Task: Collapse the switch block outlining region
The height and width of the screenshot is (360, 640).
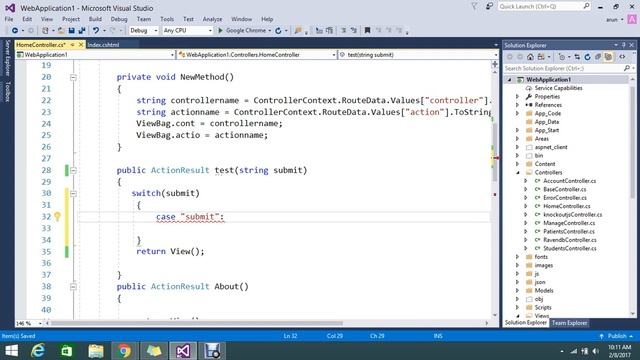Action: 73,193
